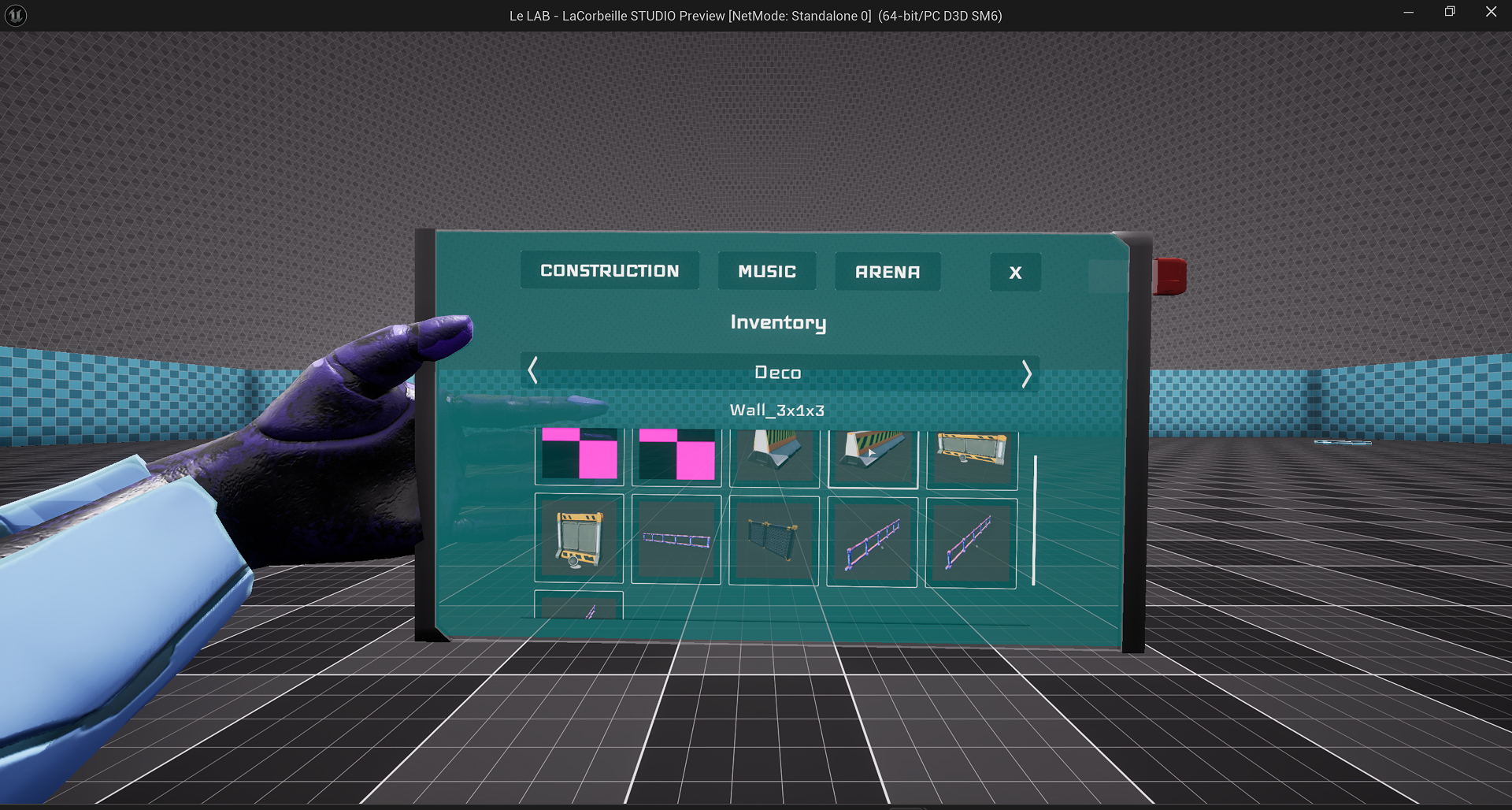
Task: Choose the angled railing beside the chain-link fence
Action: click(872, 542)
